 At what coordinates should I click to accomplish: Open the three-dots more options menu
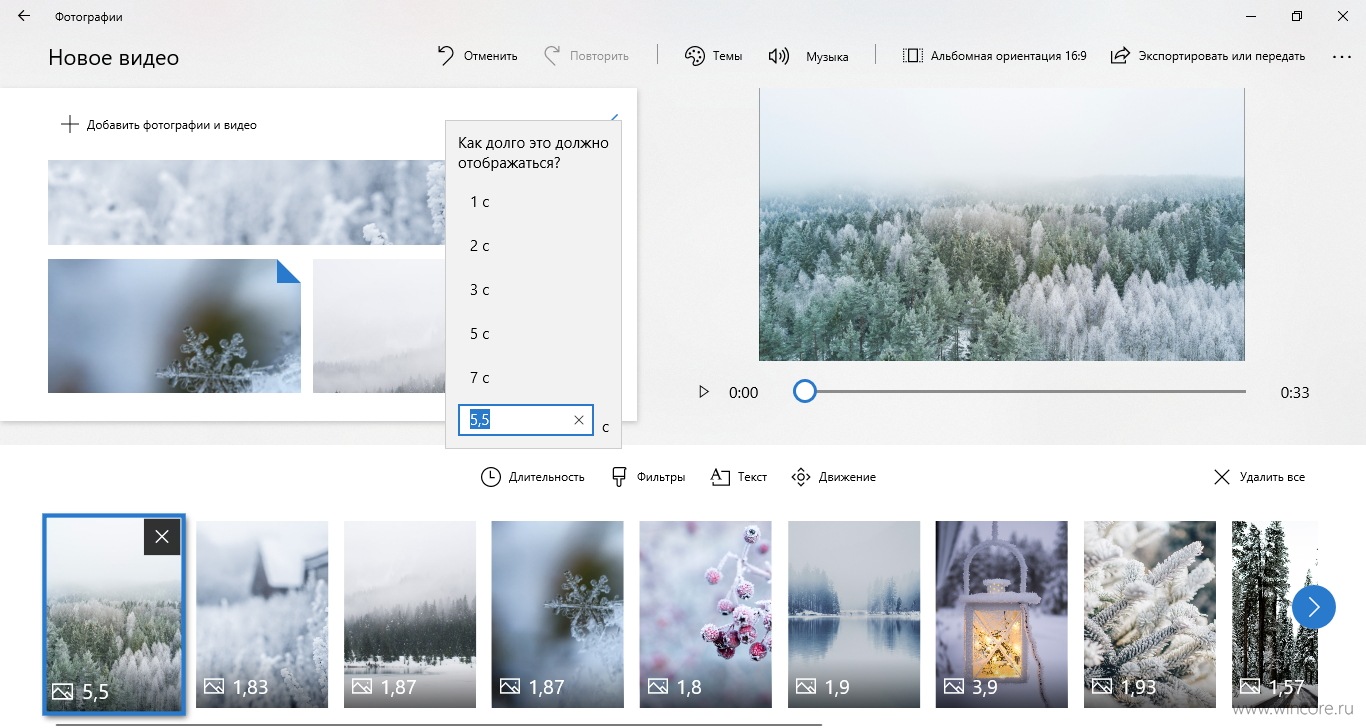tap(1342, 57)
